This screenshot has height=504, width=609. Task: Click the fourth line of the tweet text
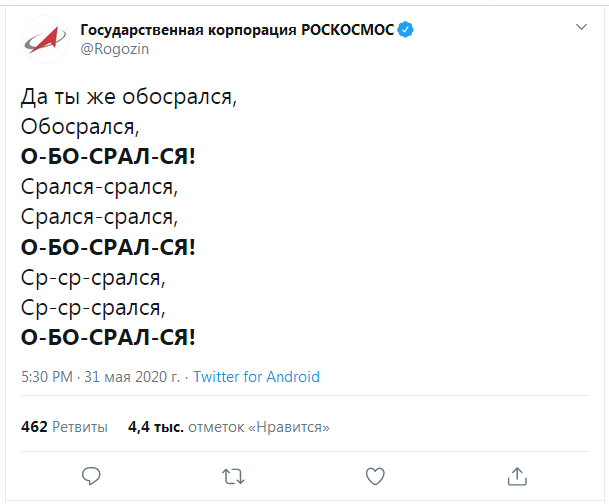point(98,187)
